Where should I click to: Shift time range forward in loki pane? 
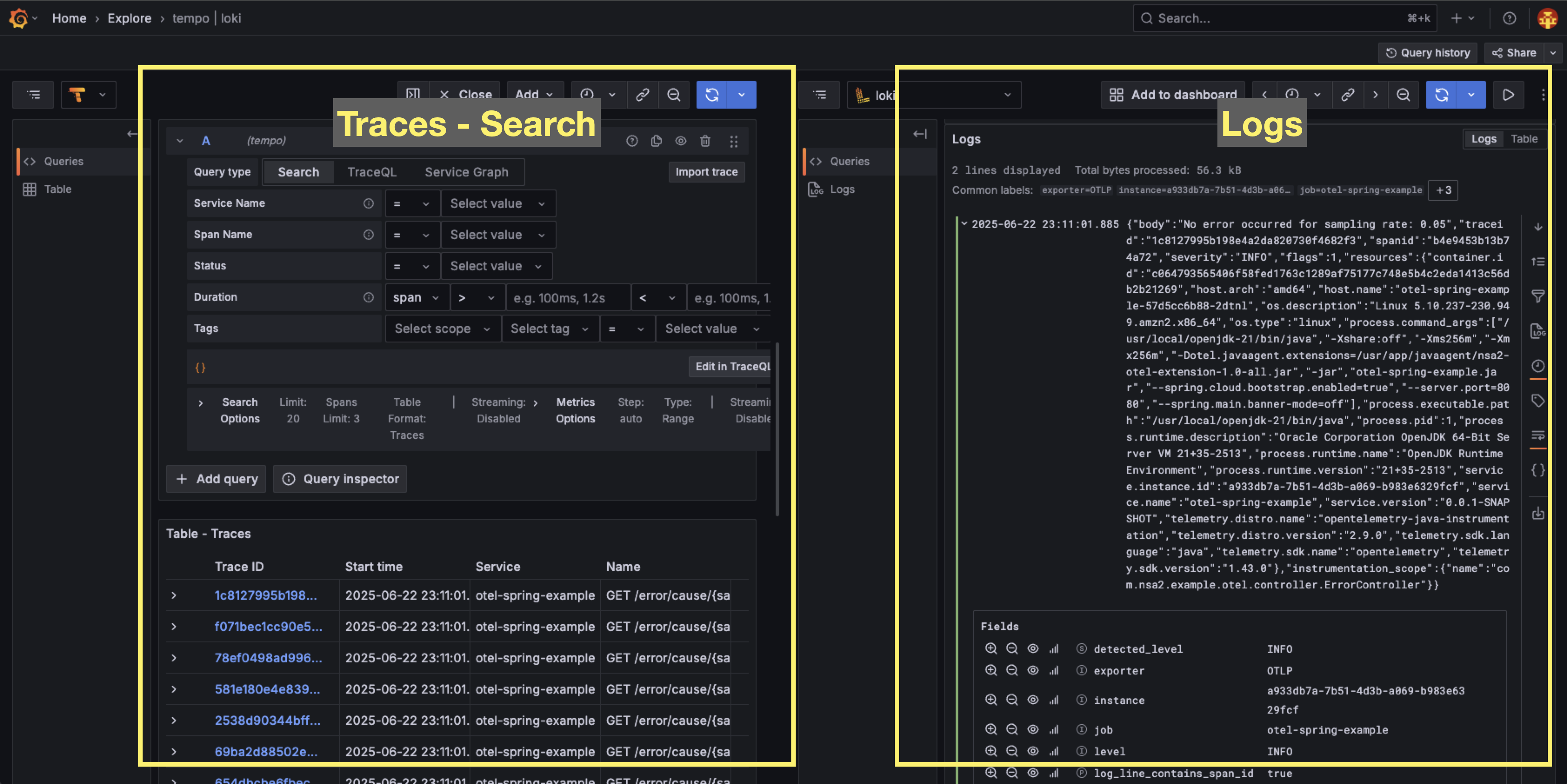coord(1375,94)
